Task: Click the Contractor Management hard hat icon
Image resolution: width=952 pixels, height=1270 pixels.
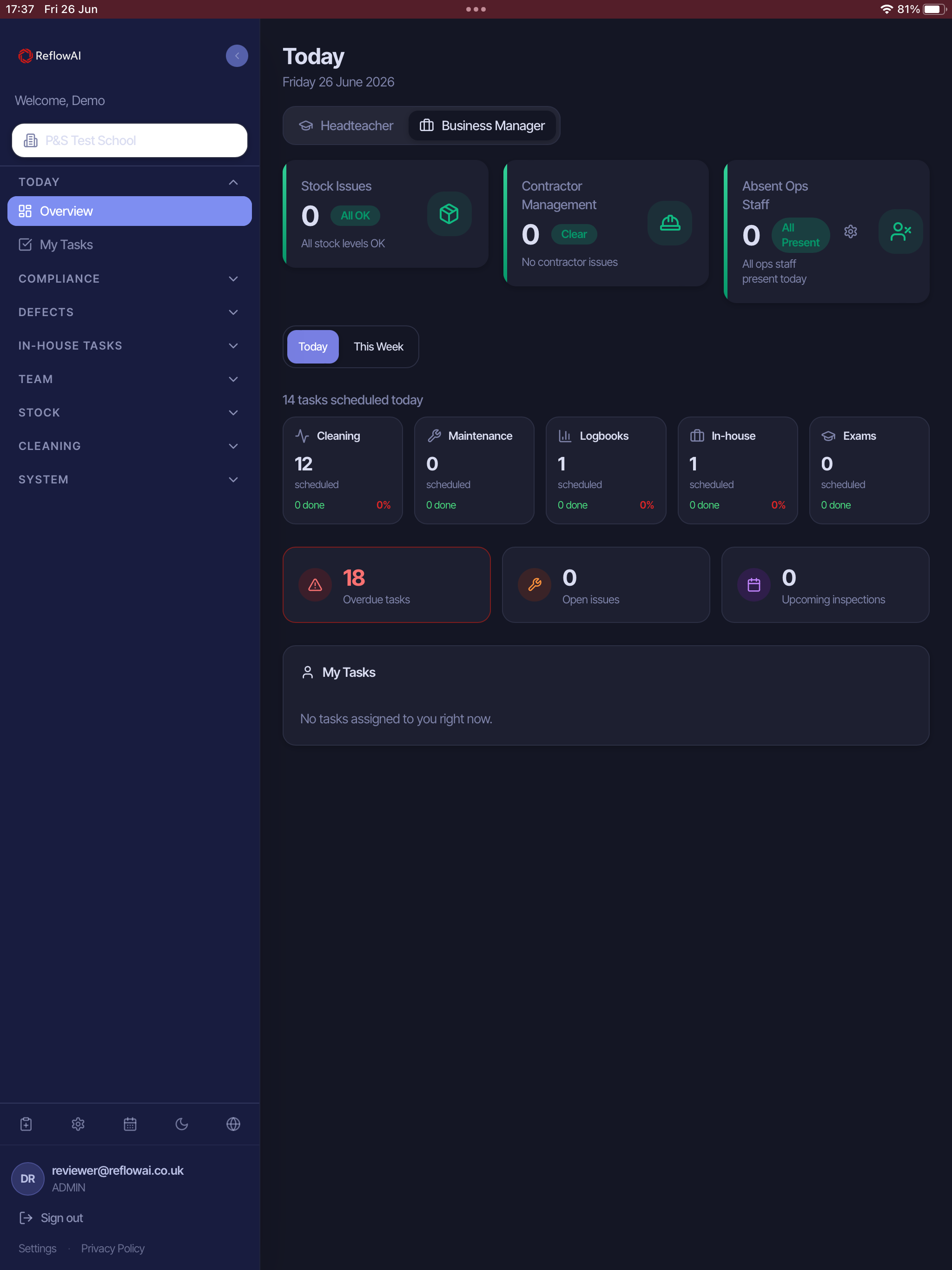Action: click(669, 223)
